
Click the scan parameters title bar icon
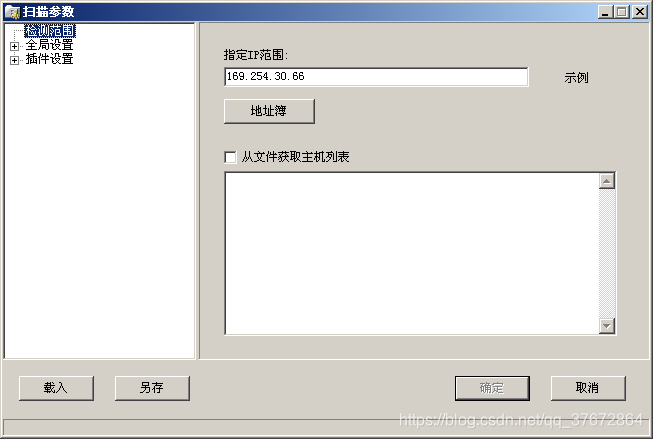pos(13,12)
